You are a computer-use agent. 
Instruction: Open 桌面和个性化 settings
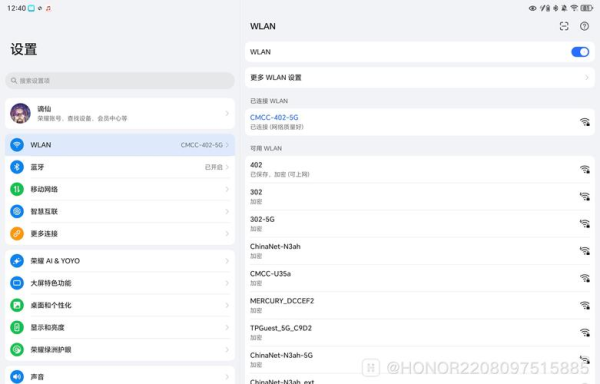click(120, 305)
